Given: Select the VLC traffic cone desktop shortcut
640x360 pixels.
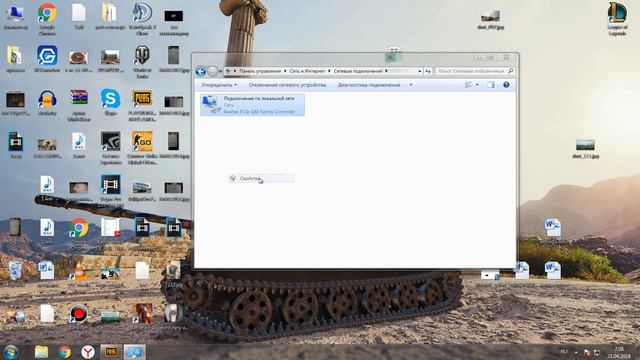Looking at the screenshot, I should [79, 274].
